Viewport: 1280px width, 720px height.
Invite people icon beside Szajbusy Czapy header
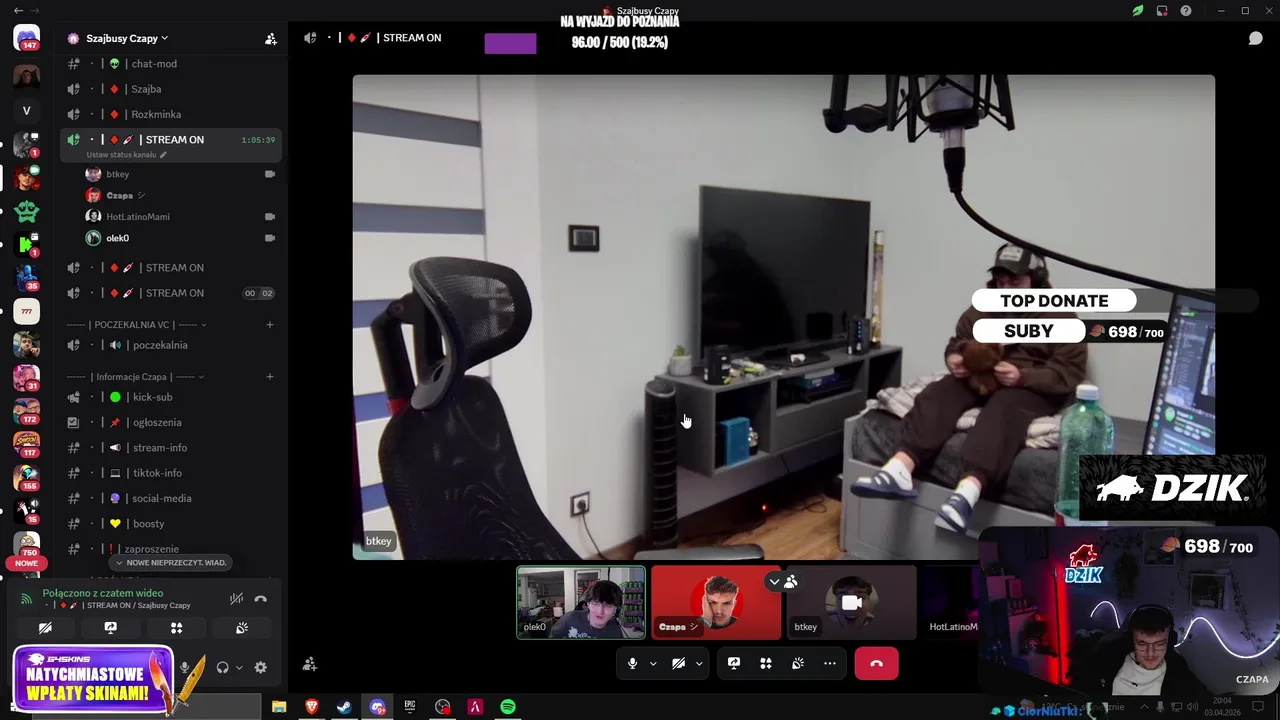[270, 38]
